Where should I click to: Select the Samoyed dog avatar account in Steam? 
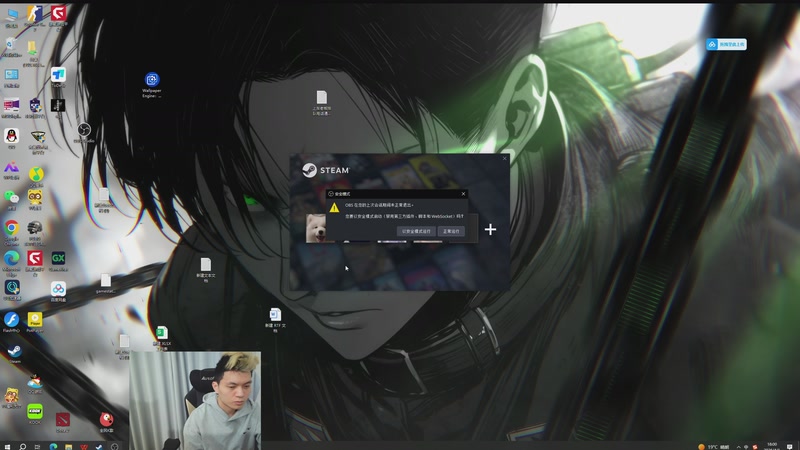click(316, 228)
